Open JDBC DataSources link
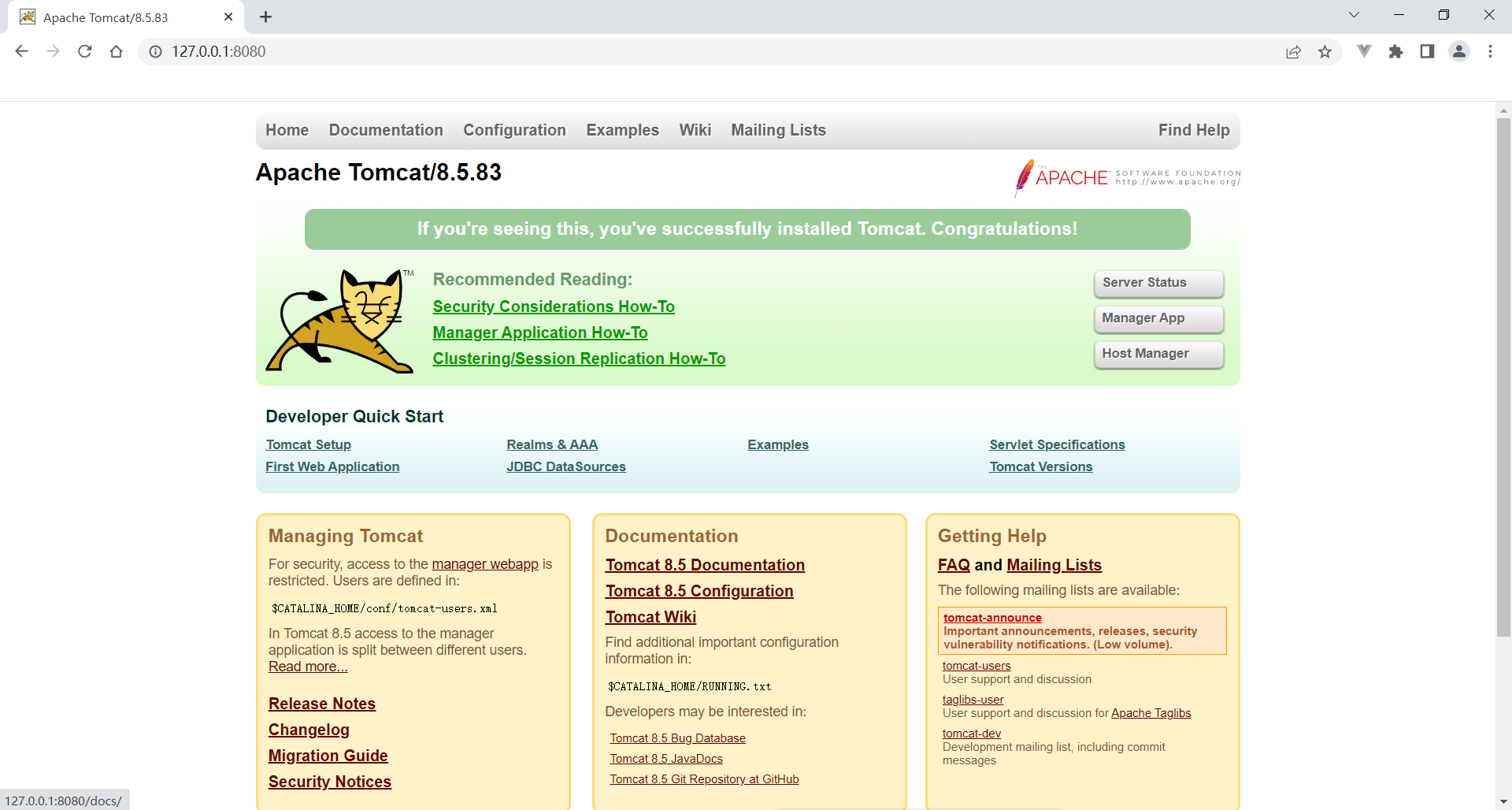Image resolution: width=1512 pixels, height=810 pixels. [566, 466]
